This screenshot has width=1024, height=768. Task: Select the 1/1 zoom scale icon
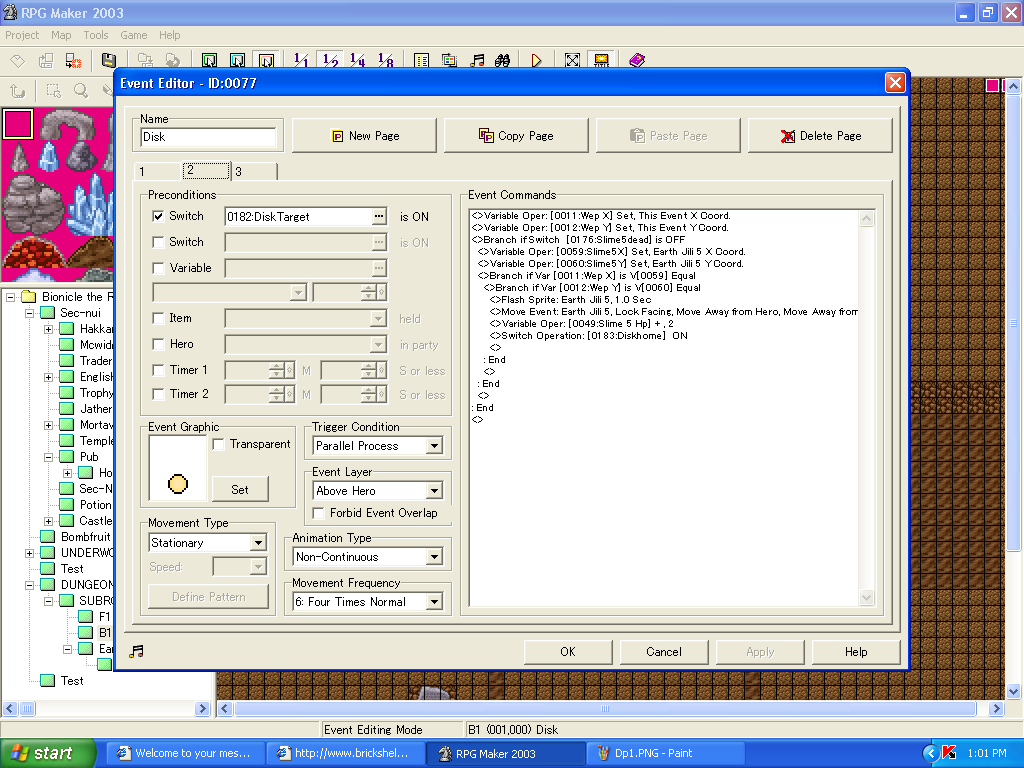[301, 61]
